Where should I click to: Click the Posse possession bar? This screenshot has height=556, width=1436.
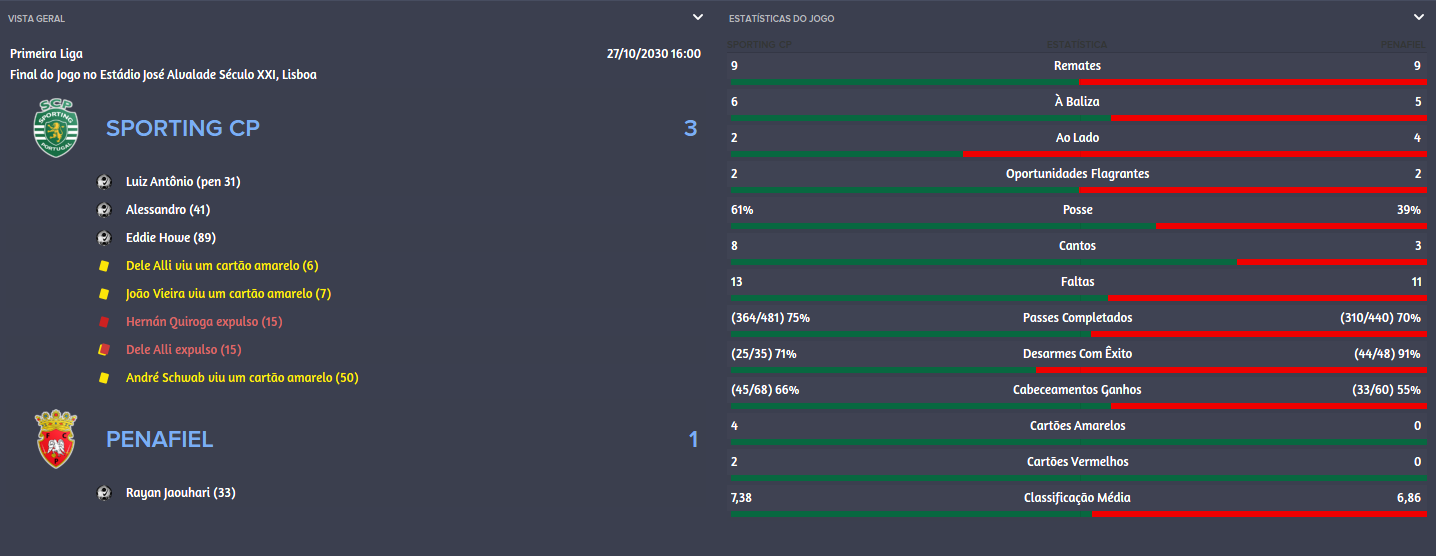tap(1077, 227)
